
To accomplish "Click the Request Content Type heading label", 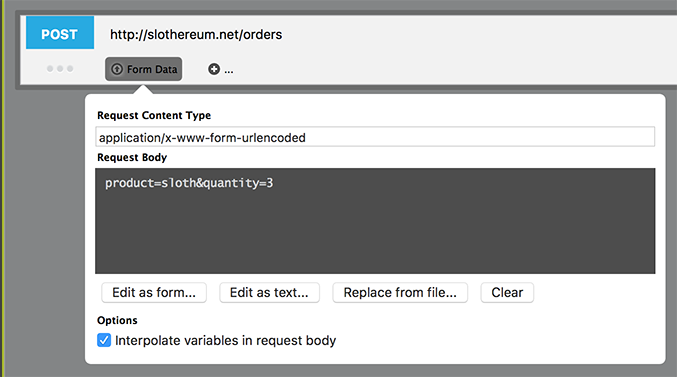I will pyautogui.click(x=154, y=115).
